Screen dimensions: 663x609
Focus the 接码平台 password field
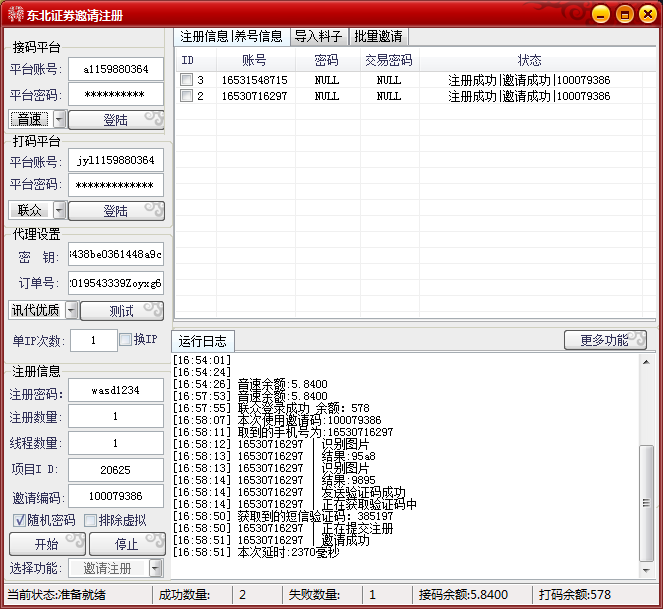(x=116, y=94)
